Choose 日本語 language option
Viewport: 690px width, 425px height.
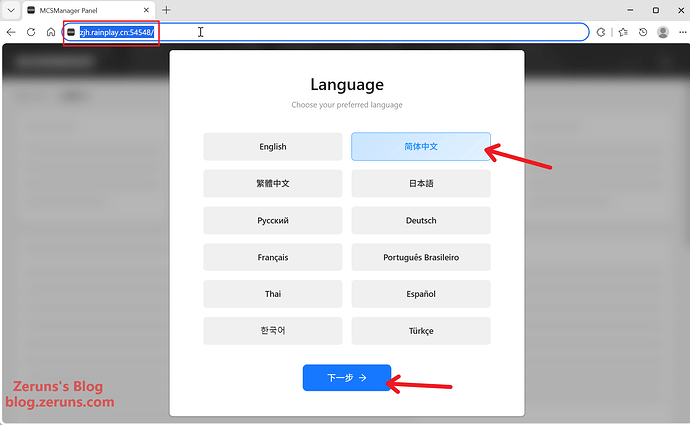point(421,183)
